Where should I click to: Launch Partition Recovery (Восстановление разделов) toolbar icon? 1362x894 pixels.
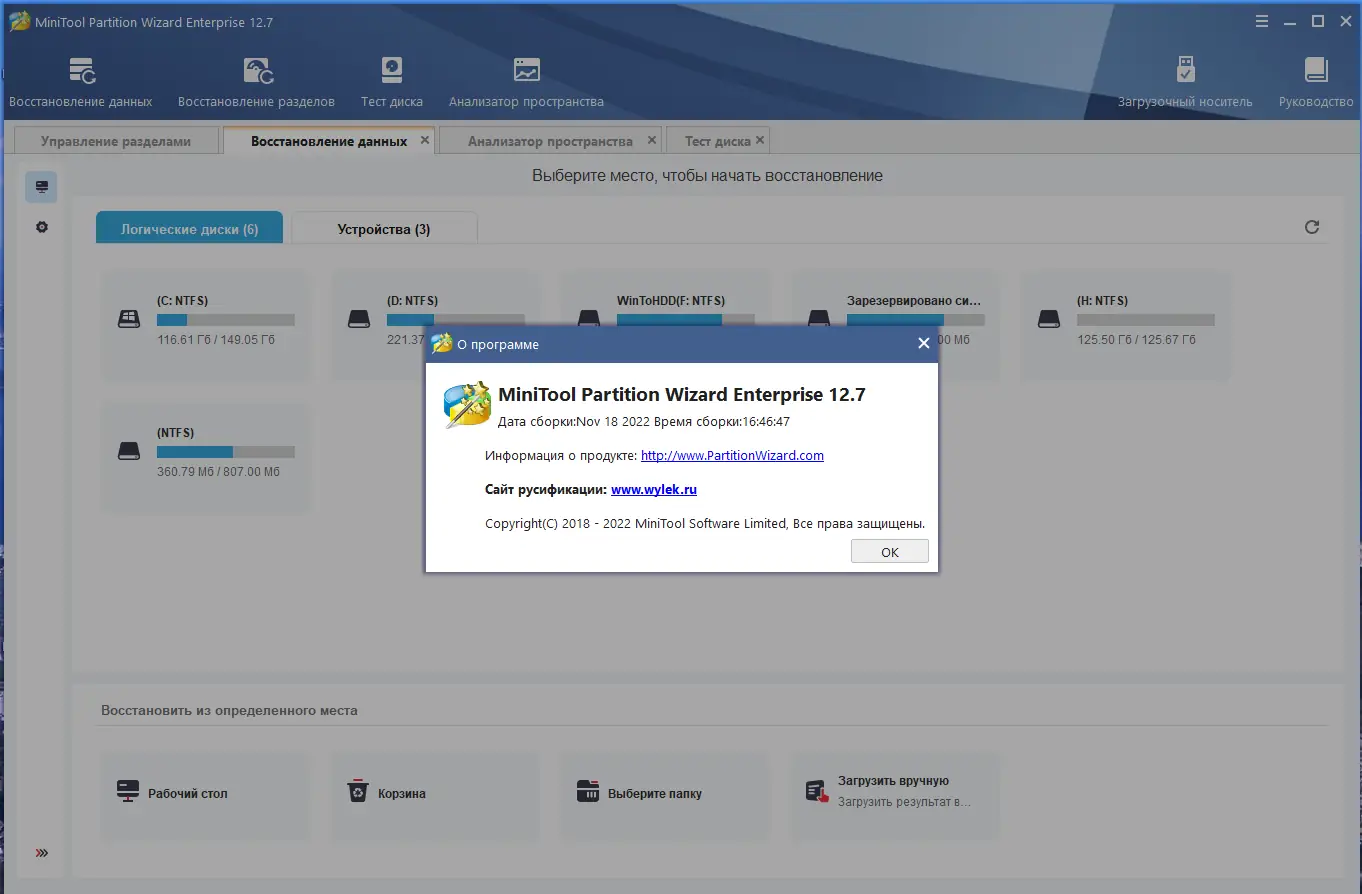(257, 70)
